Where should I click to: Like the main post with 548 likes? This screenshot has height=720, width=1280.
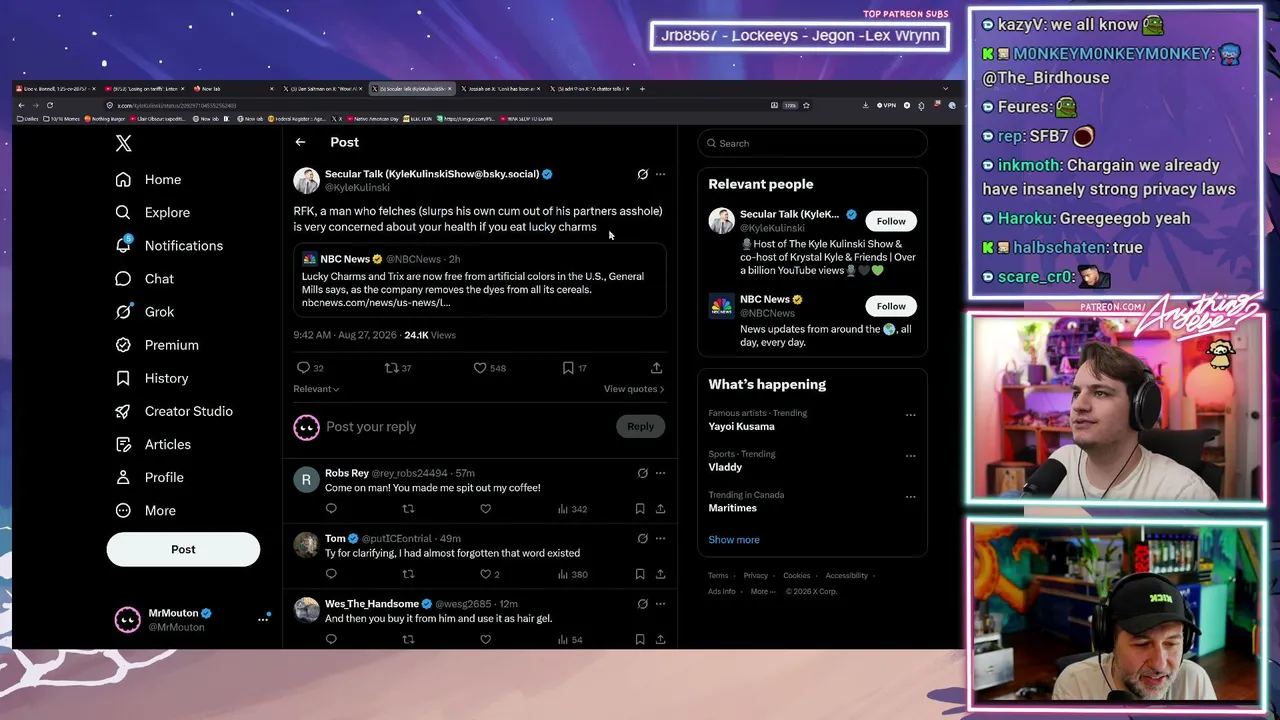click(x=490, y=368)
